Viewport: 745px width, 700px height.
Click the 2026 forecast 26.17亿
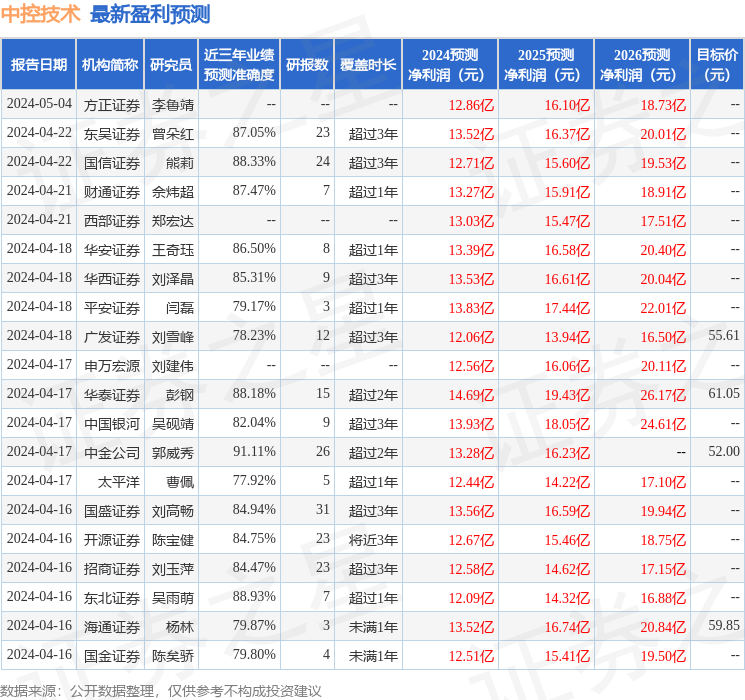pos(663,395)
